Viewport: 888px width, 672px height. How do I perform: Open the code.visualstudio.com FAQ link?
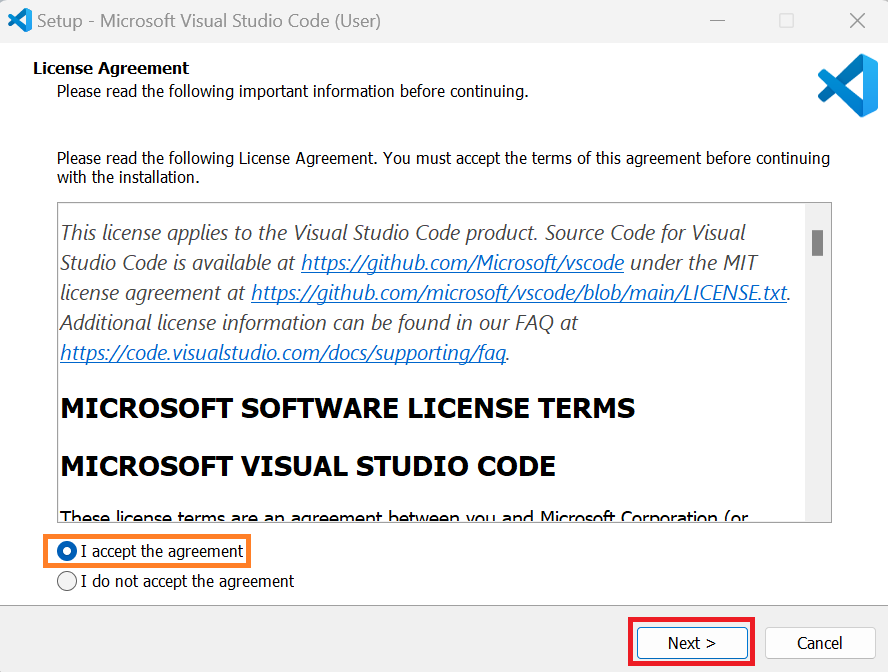click(283, 353)
